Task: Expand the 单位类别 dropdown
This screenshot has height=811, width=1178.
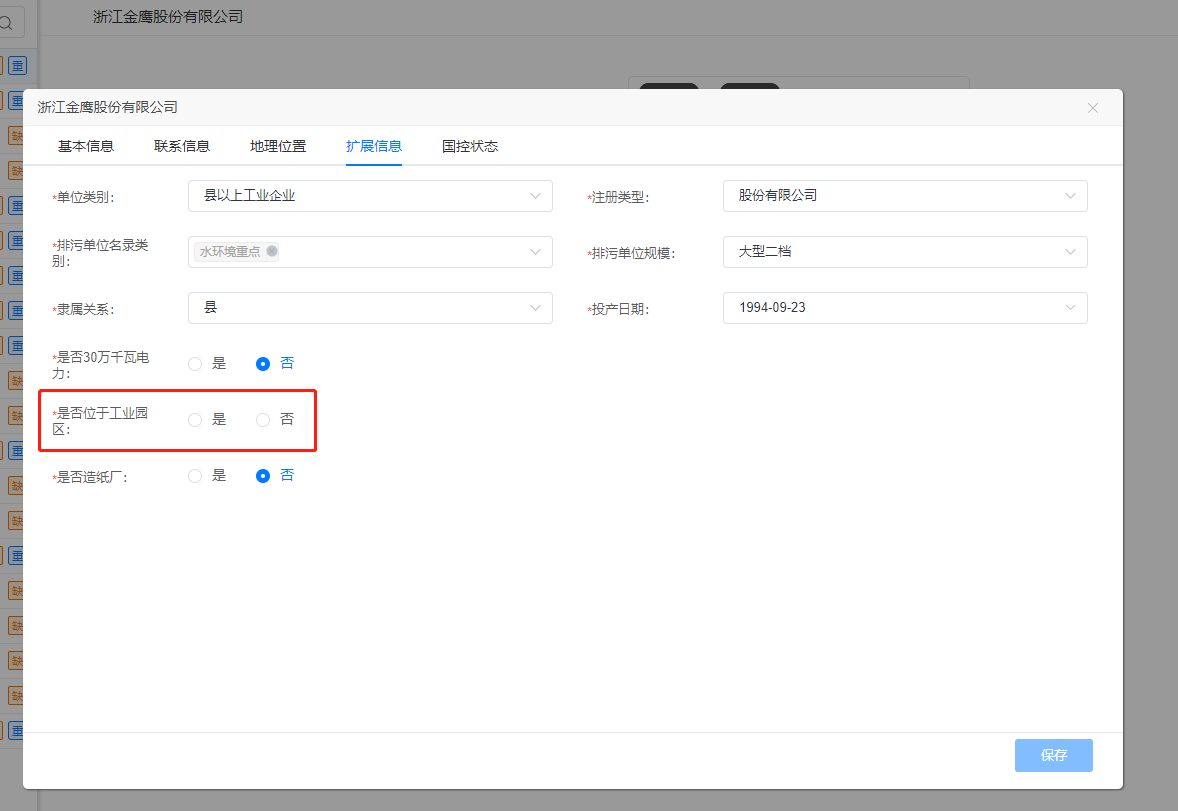Action: tap(370, 196)
